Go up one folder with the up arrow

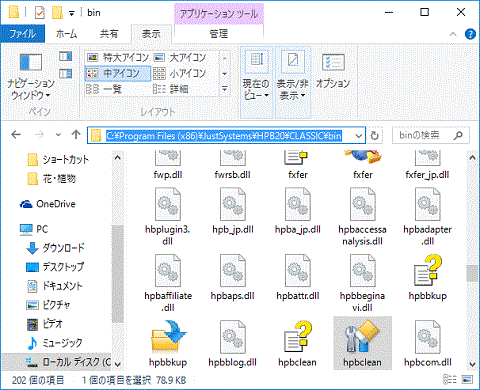tap(76, 135)
